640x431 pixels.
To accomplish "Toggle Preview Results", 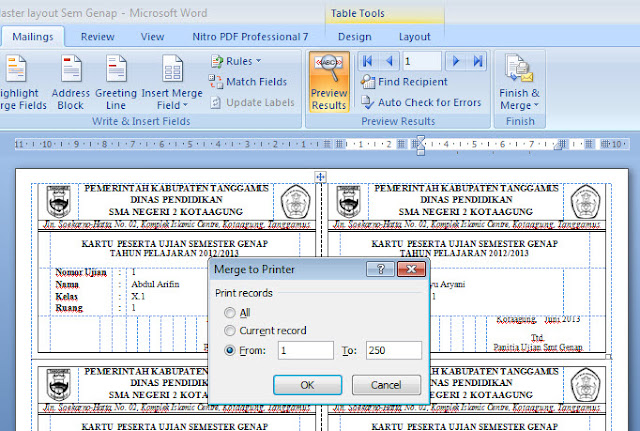I will (329, 82).
